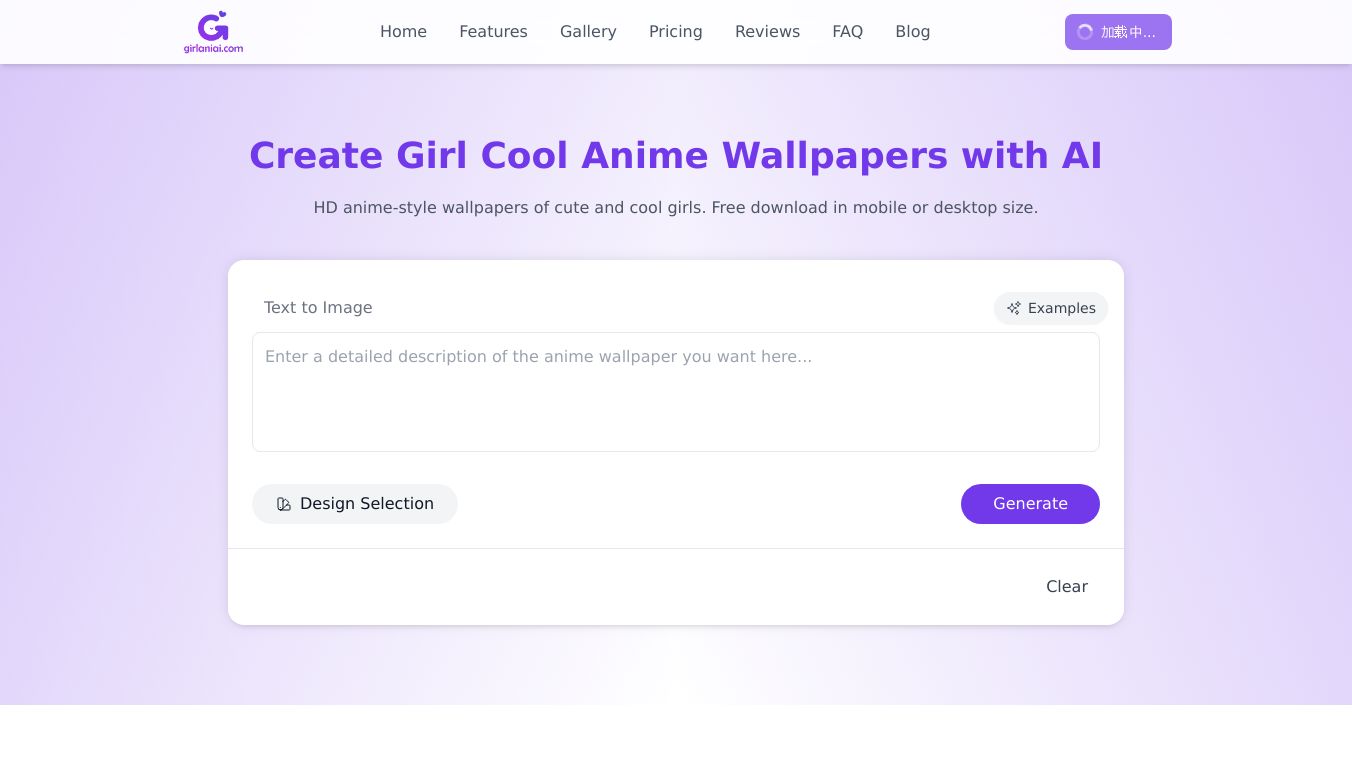Click the loading spinner icon in header
This screenshot has width=1352, height=760.
coord(1085,32)
